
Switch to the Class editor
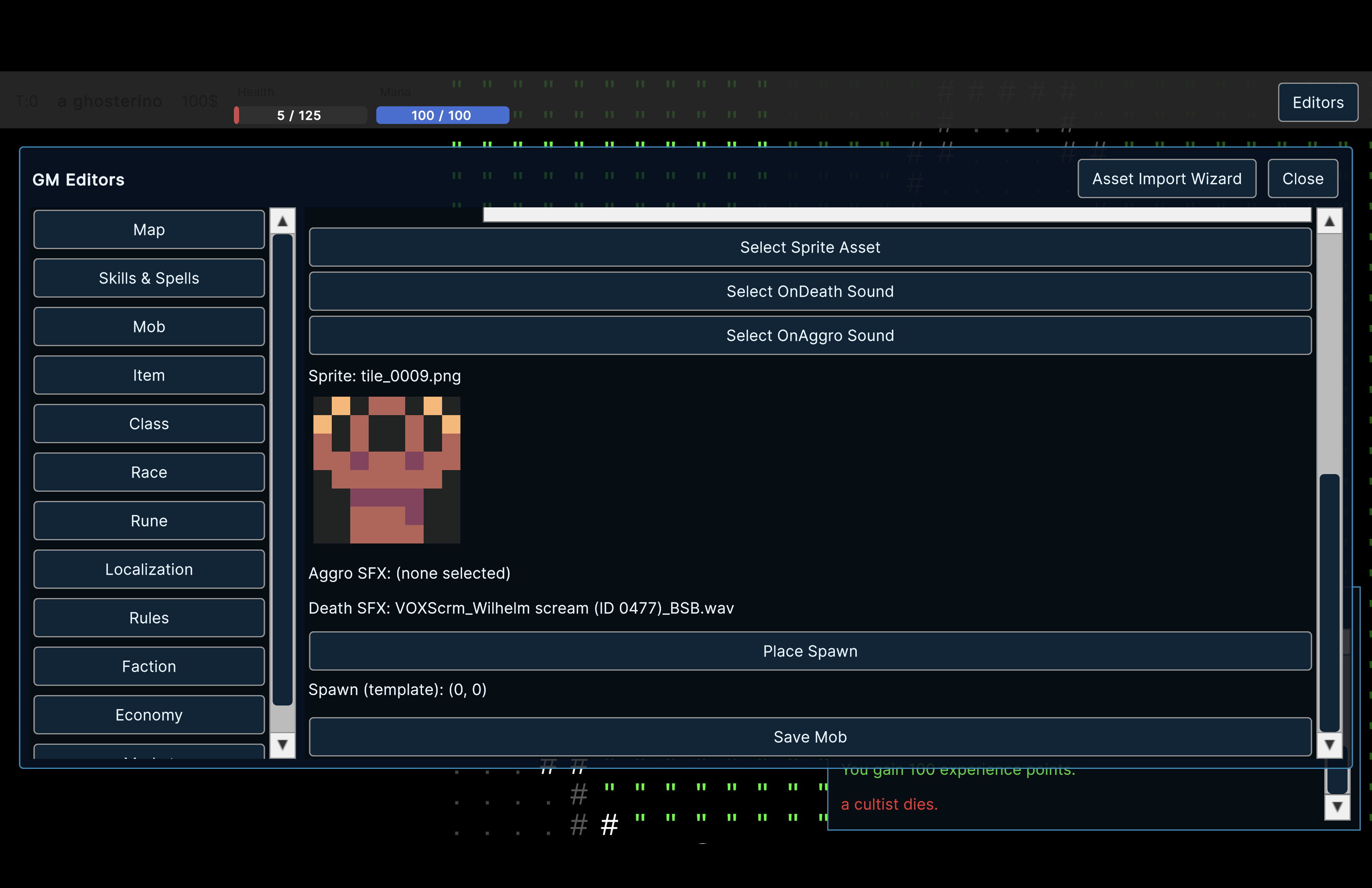pyautogui.click(x=149, y=424)
